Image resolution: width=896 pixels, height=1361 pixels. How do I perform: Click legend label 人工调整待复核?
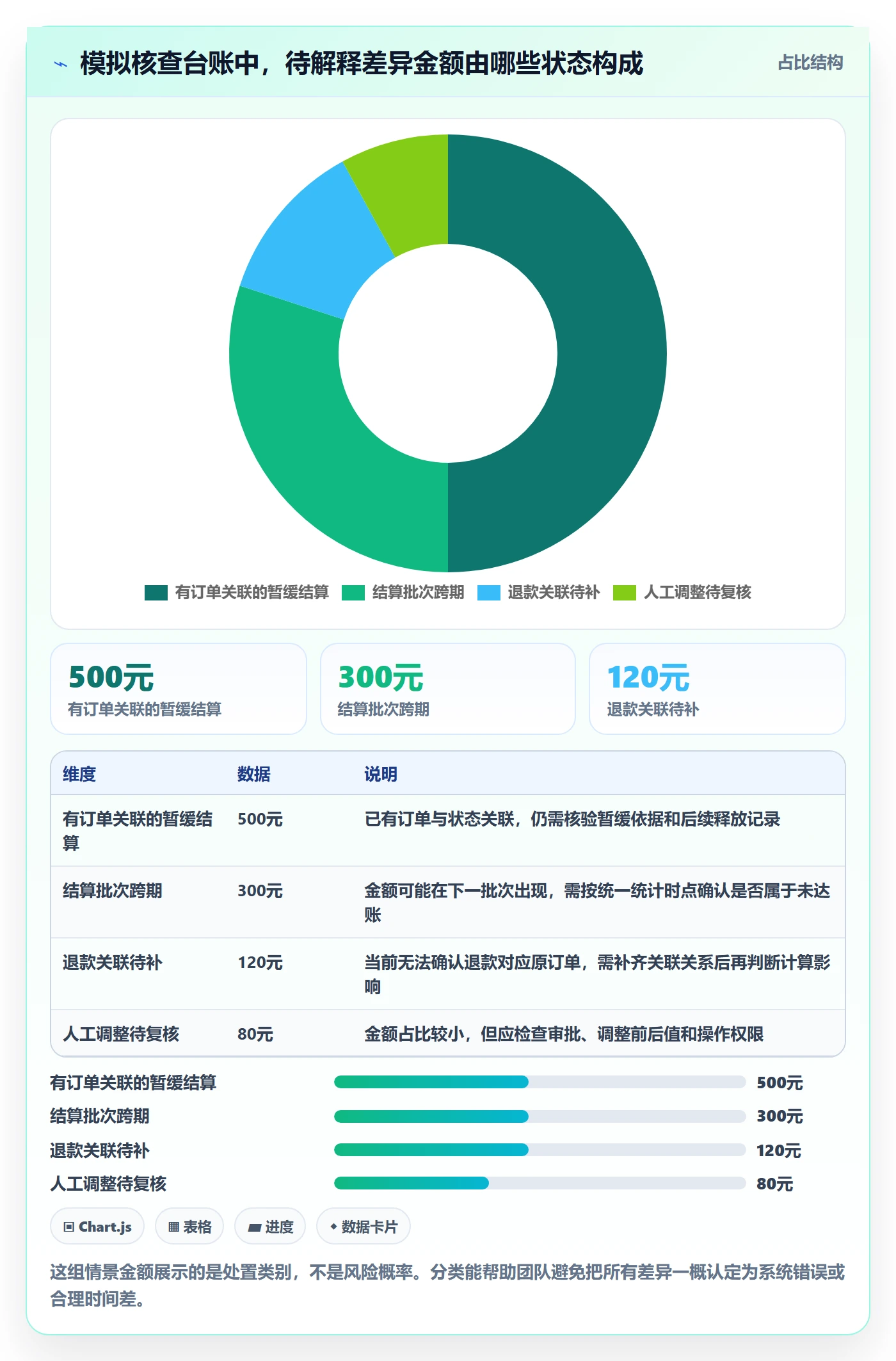pos(697,592)
